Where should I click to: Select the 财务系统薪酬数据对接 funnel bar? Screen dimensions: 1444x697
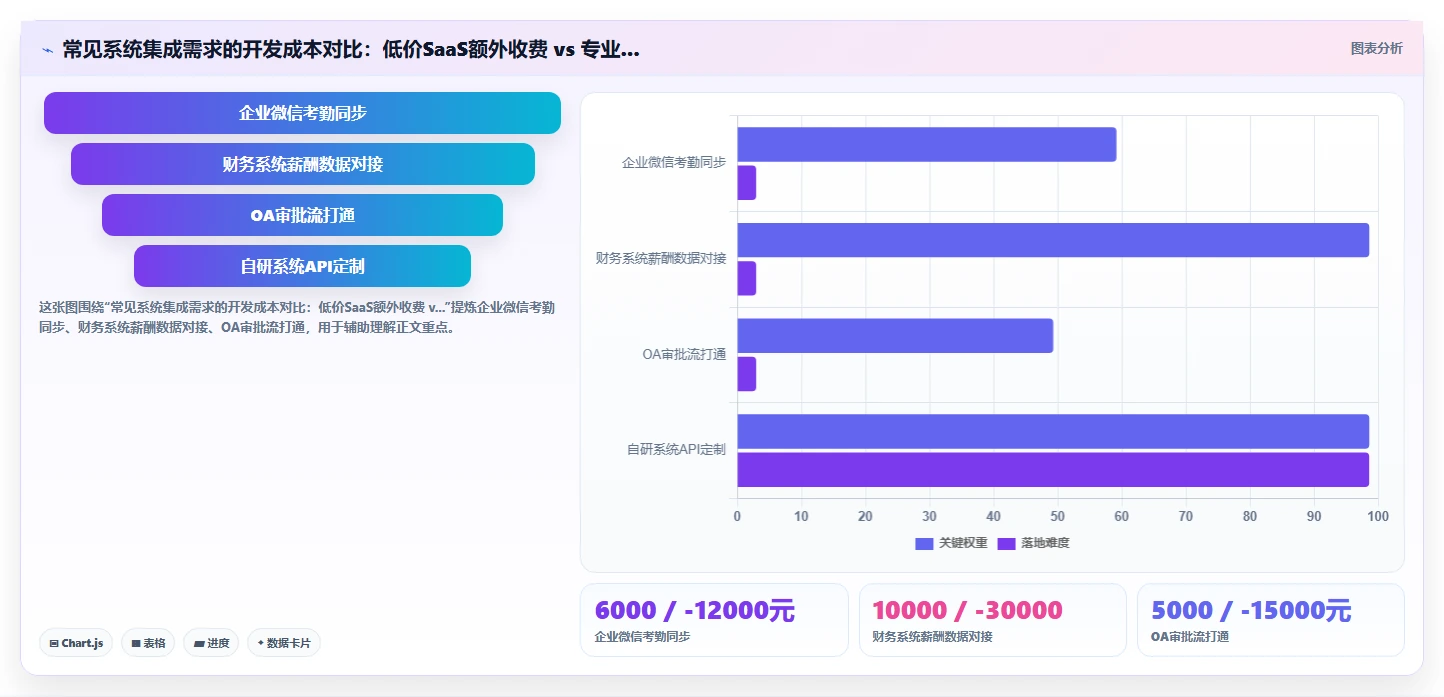tap(302, 164)
